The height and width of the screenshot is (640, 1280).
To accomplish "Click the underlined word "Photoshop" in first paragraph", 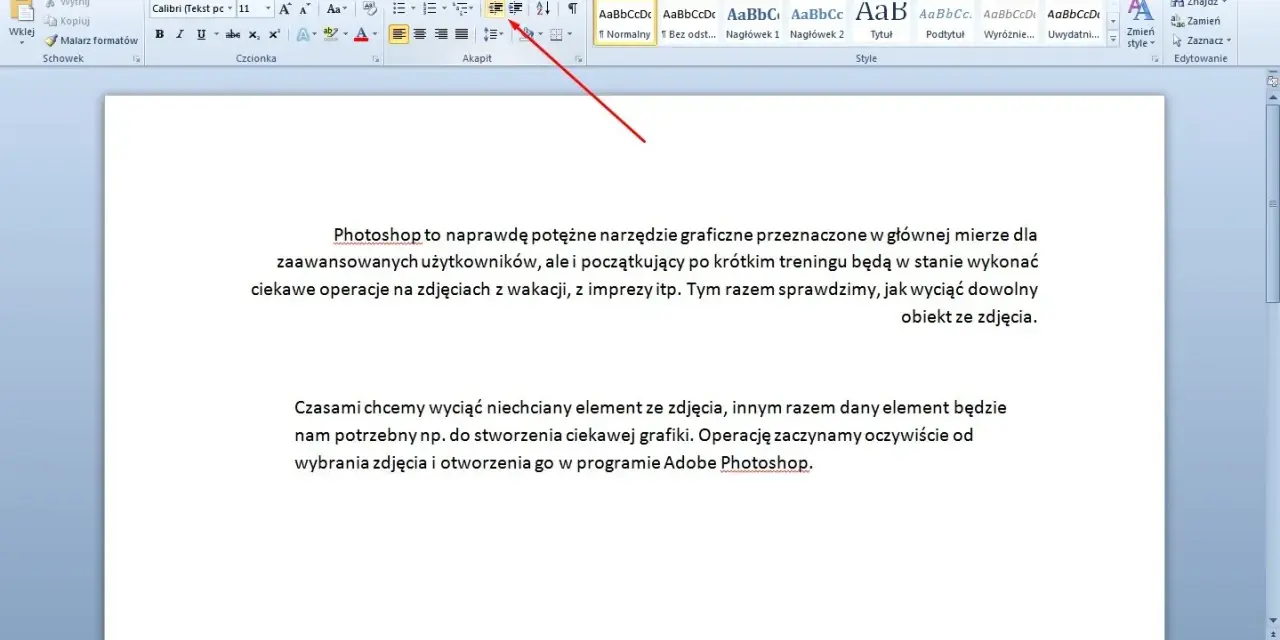I will point(377,235).
